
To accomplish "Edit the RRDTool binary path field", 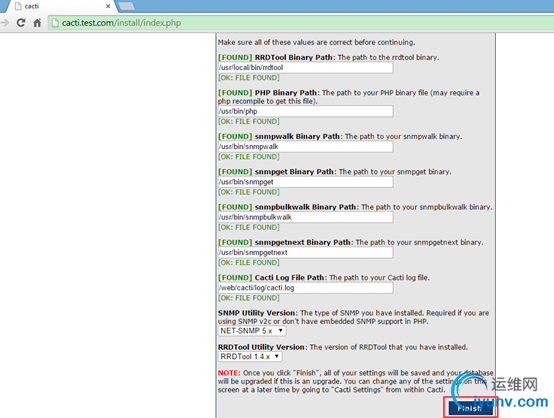I will (305, 67).
